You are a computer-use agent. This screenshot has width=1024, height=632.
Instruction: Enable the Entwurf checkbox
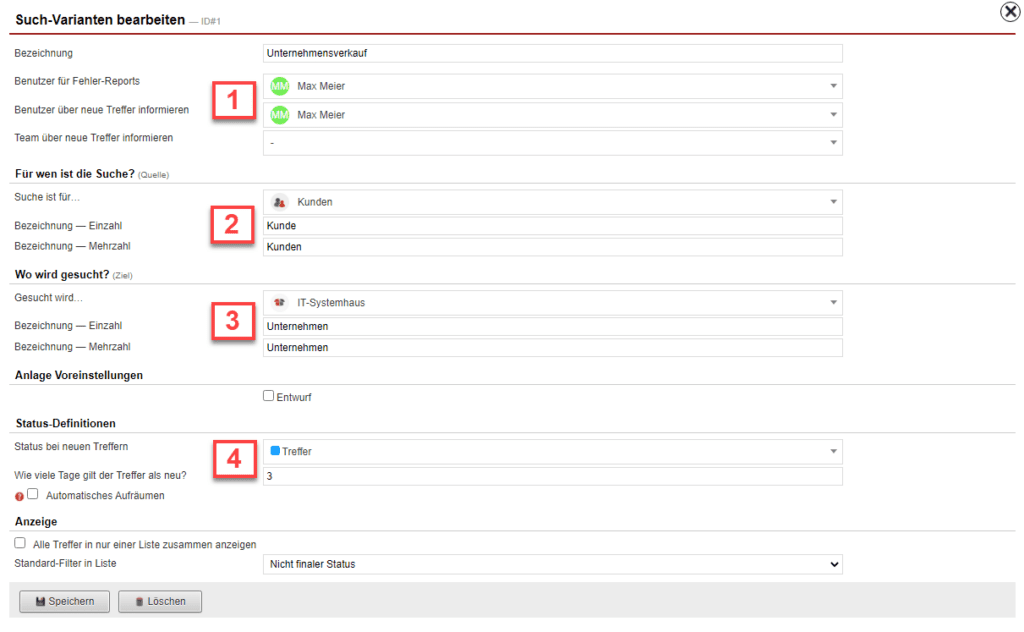(x=268, y=396)
